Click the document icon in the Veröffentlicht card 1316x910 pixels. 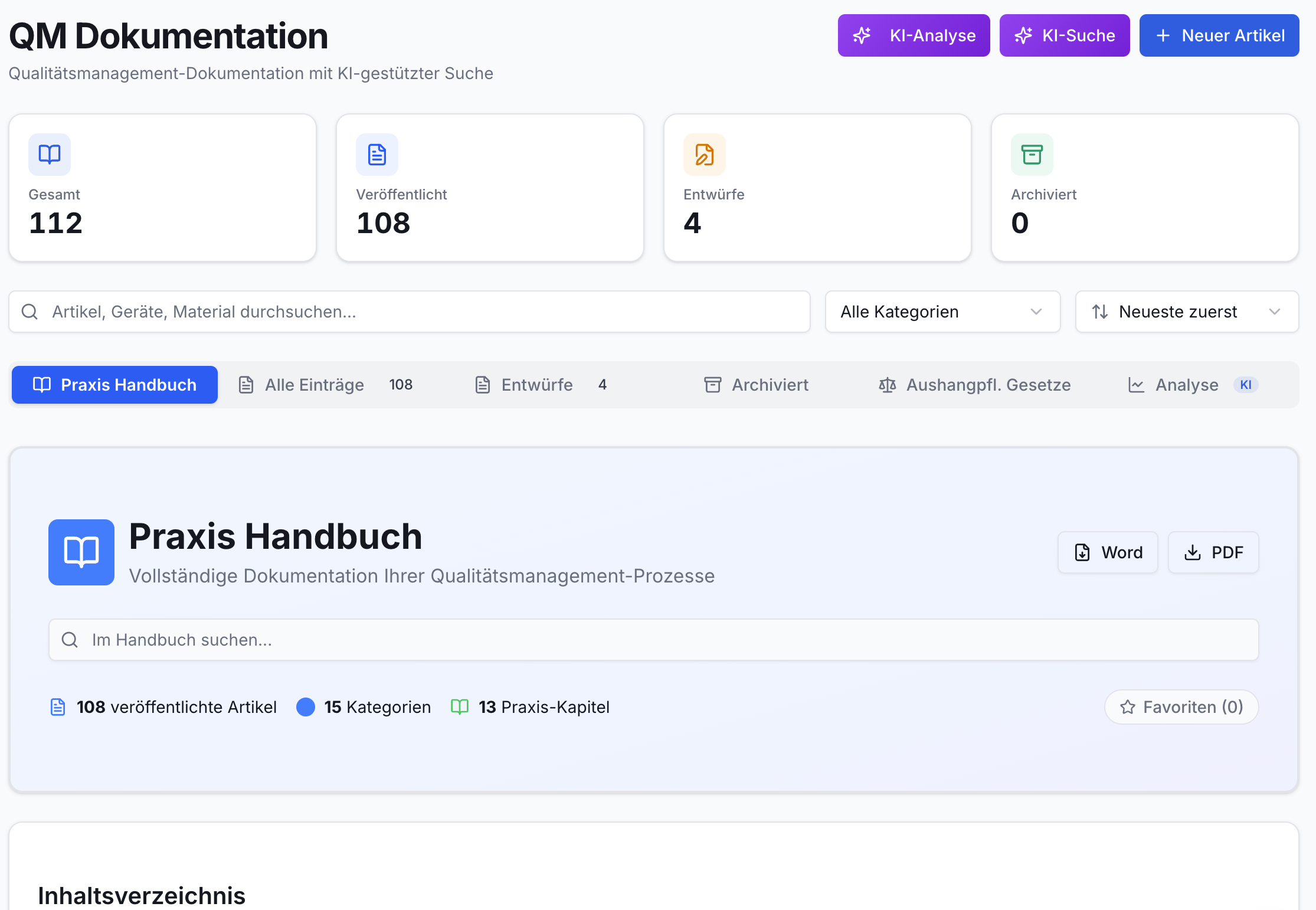(377, 155)
